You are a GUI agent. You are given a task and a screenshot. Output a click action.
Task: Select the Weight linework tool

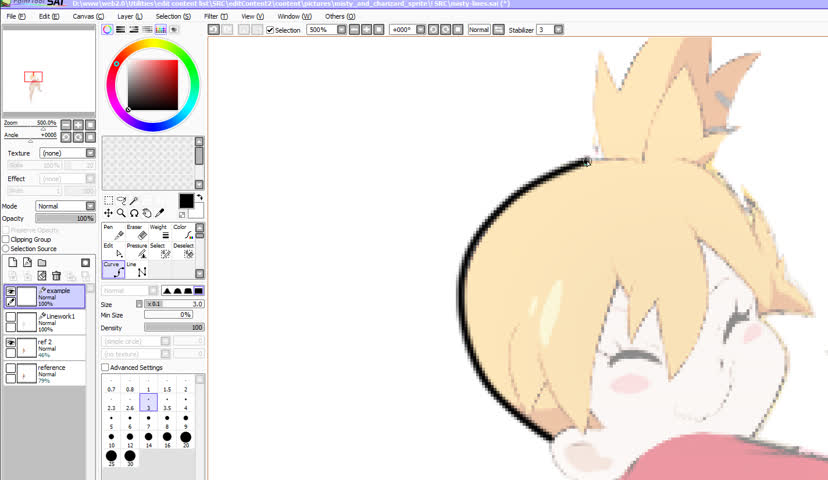click(x=164, y=235)
